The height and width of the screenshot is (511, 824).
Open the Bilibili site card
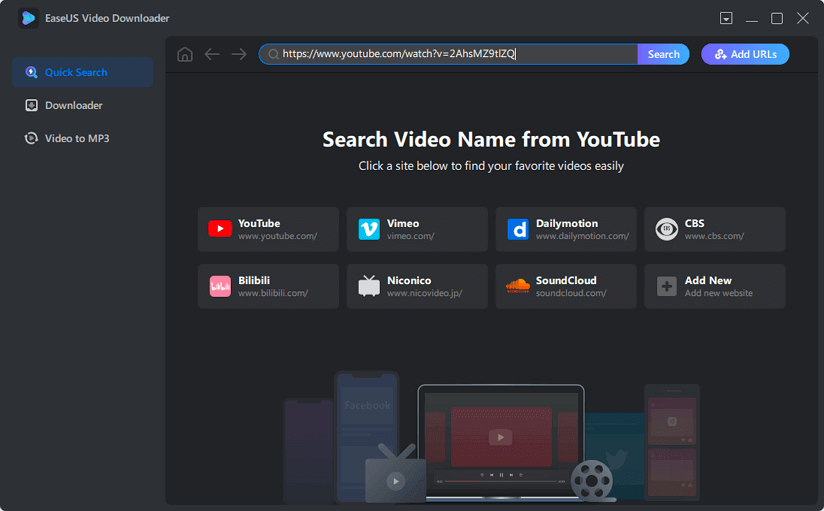pos(269,287)
